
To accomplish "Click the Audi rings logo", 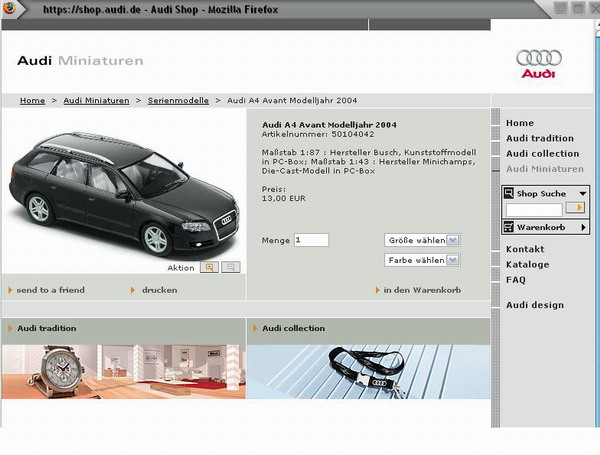I will 539,58.
